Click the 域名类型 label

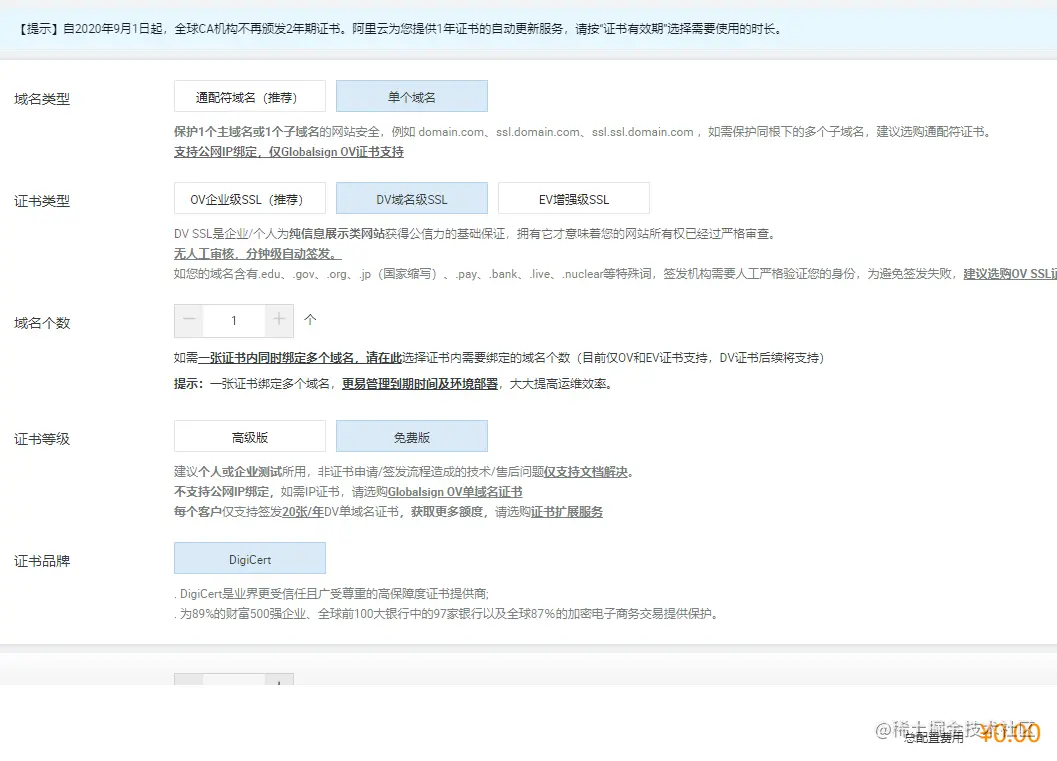pyautogui.click(x=42, y=99)
